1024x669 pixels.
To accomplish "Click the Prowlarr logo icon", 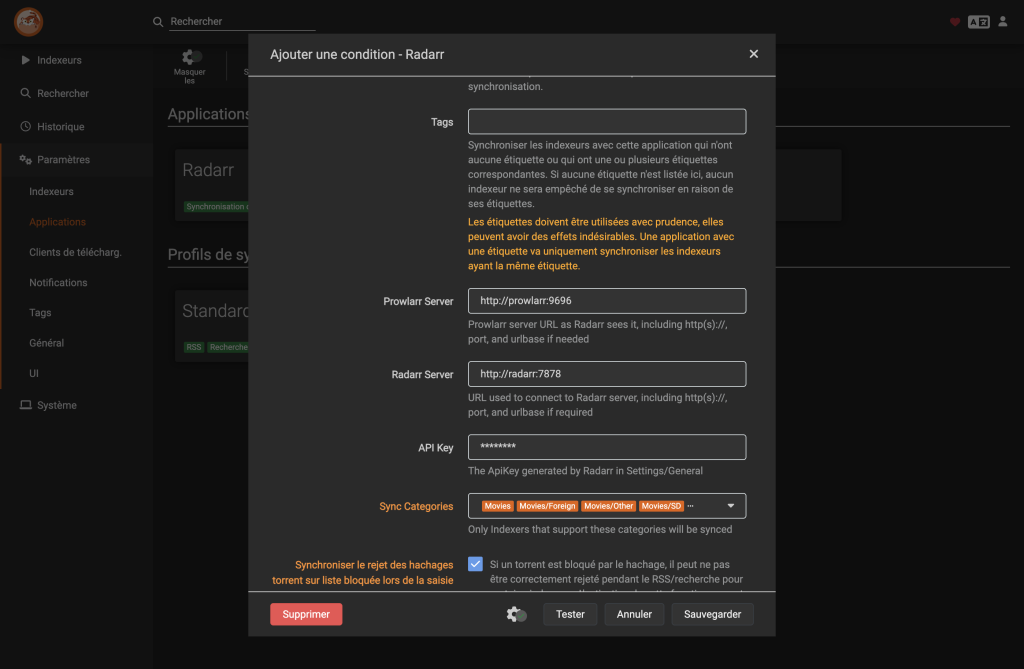I will (28, 22).
